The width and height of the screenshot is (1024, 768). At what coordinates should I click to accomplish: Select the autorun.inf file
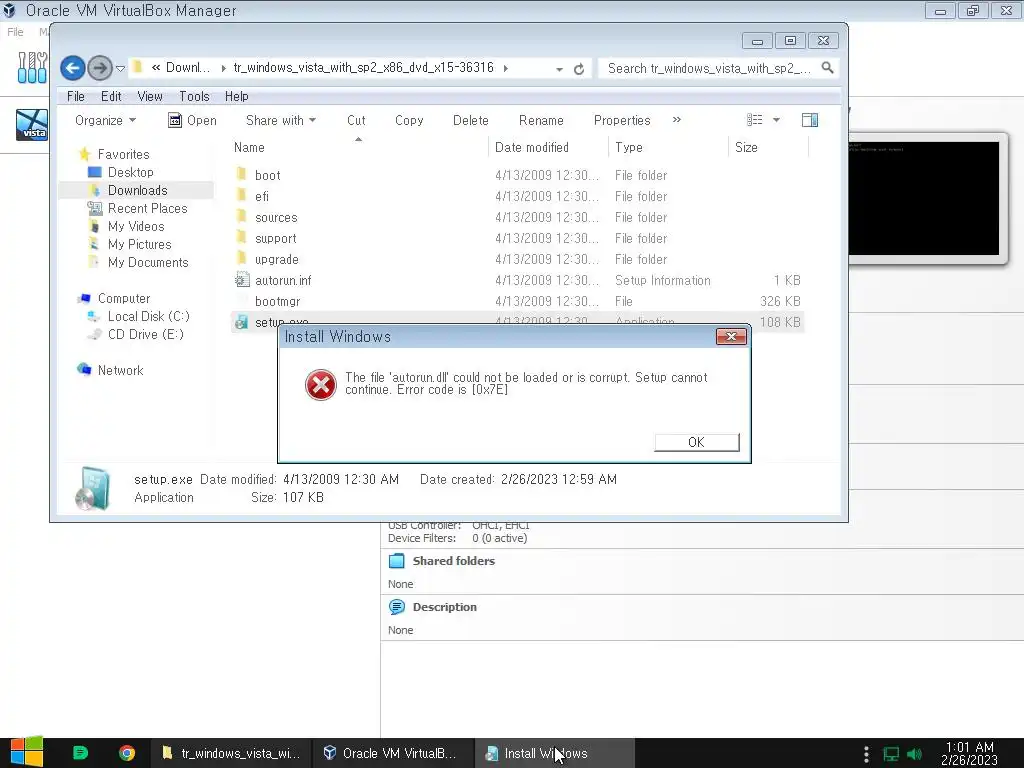tap(283, 280)
